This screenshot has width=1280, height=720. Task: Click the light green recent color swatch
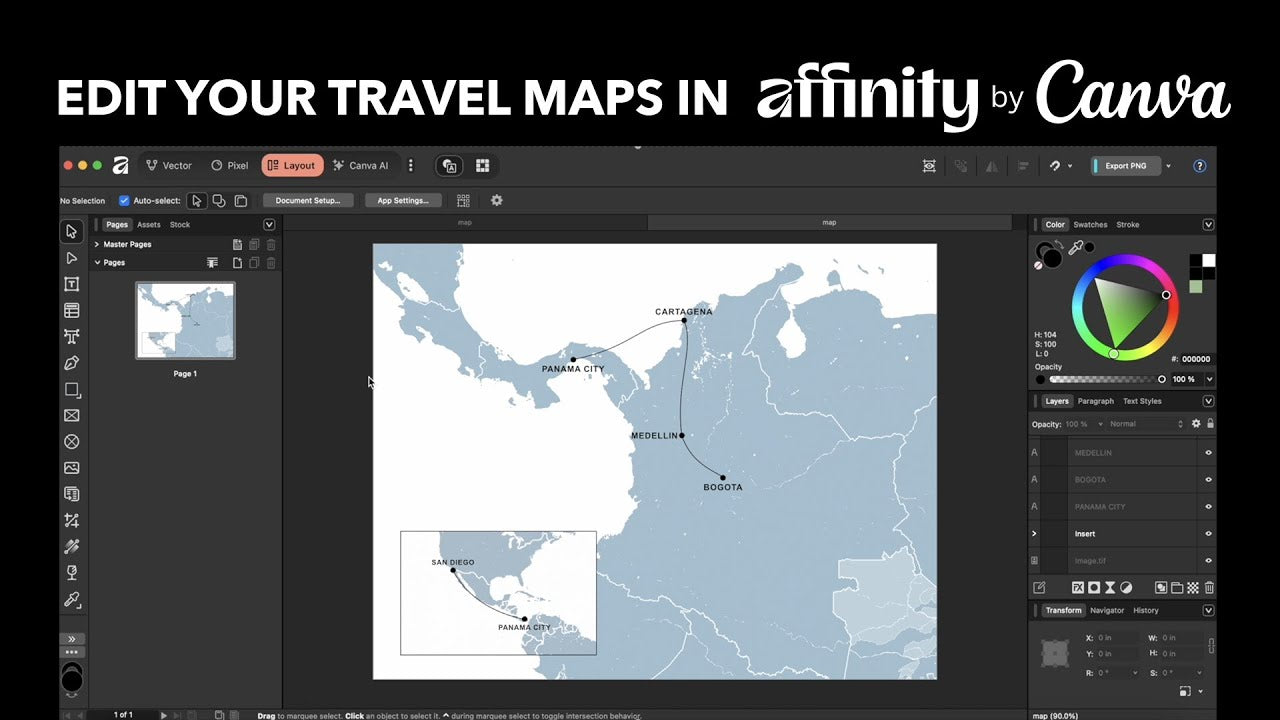pyautogui.click(x=1196, y=286)
